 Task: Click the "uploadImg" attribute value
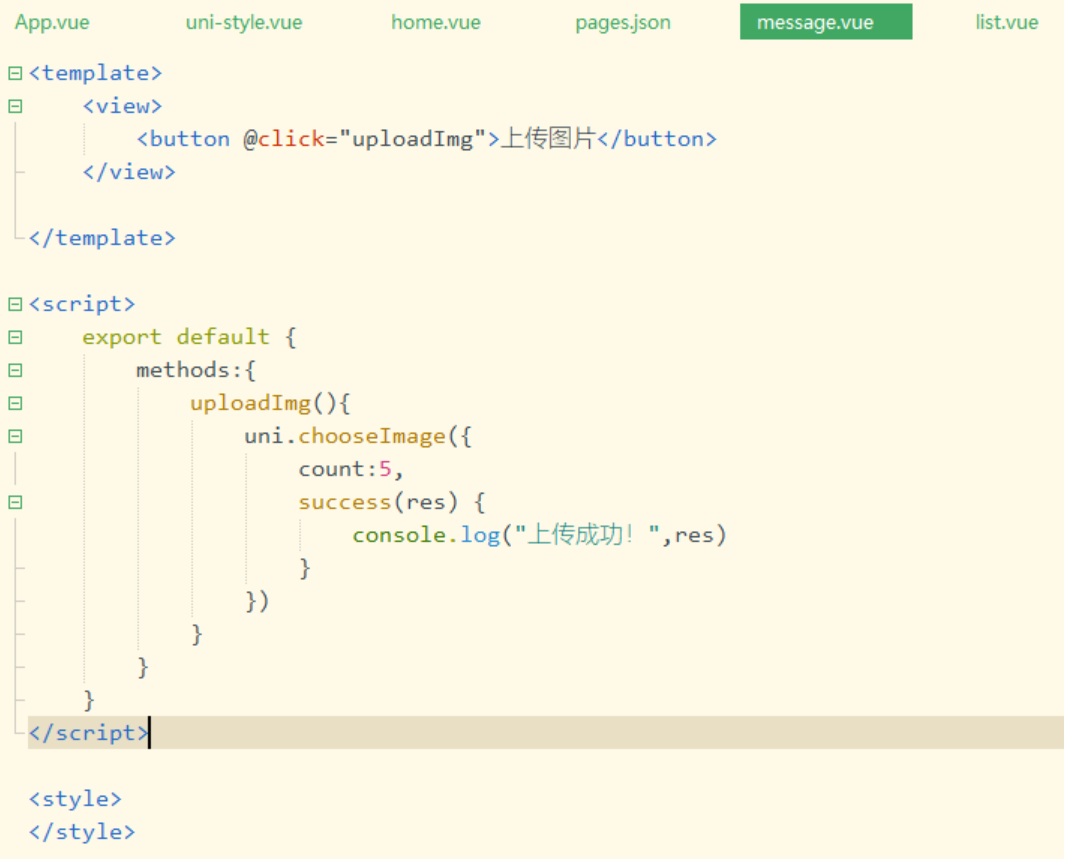point(413,139)
